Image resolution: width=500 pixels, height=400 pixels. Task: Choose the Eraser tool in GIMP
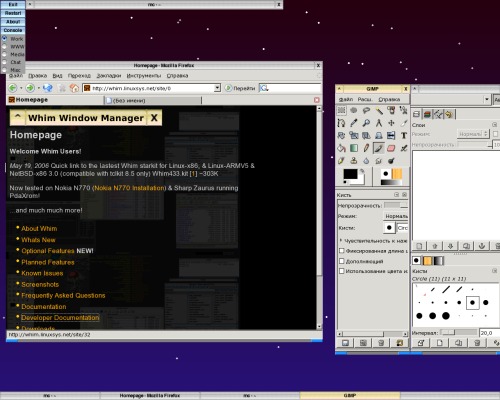391,148
